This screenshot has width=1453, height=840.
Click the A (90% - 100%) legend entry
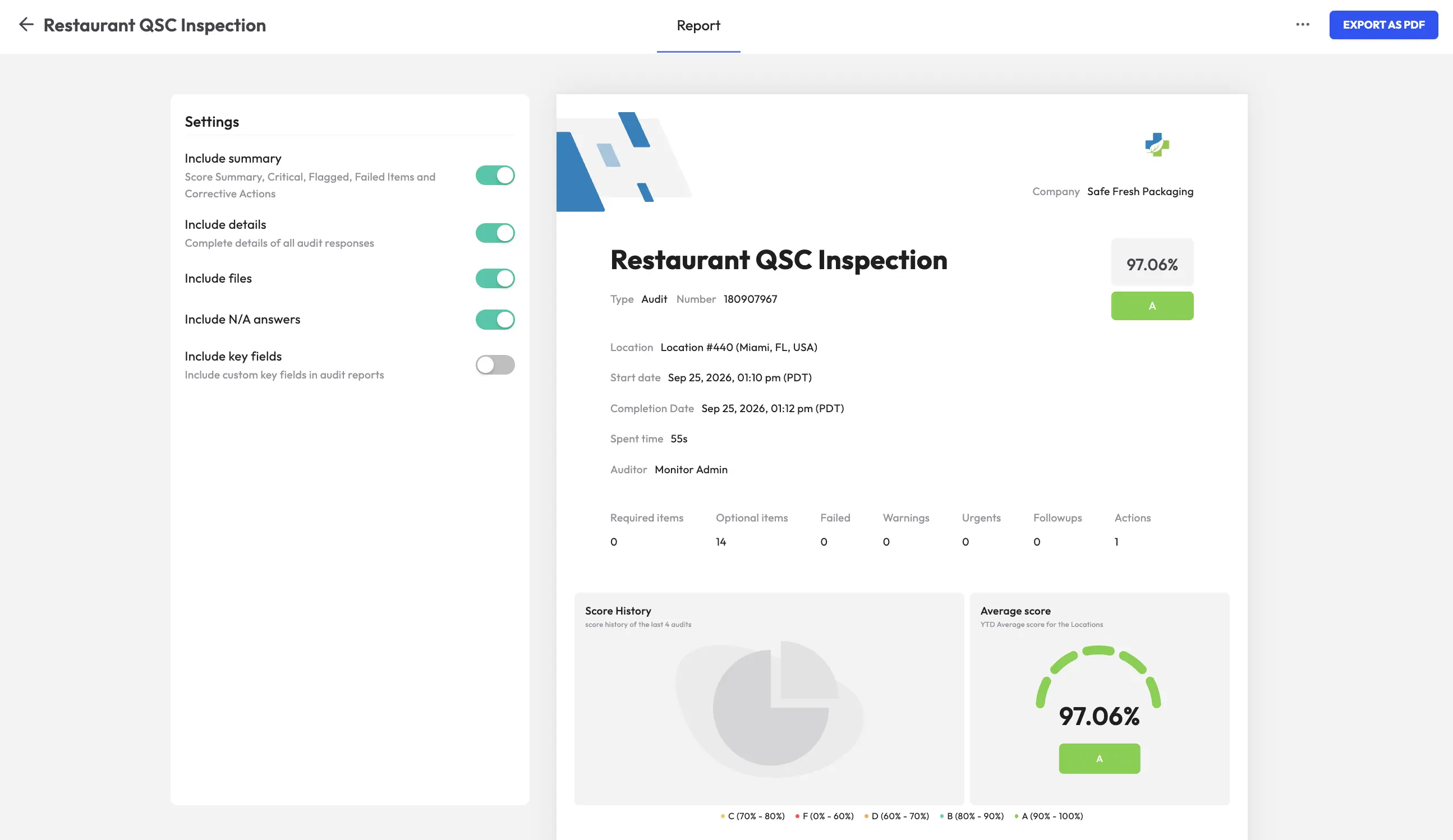1048,816
